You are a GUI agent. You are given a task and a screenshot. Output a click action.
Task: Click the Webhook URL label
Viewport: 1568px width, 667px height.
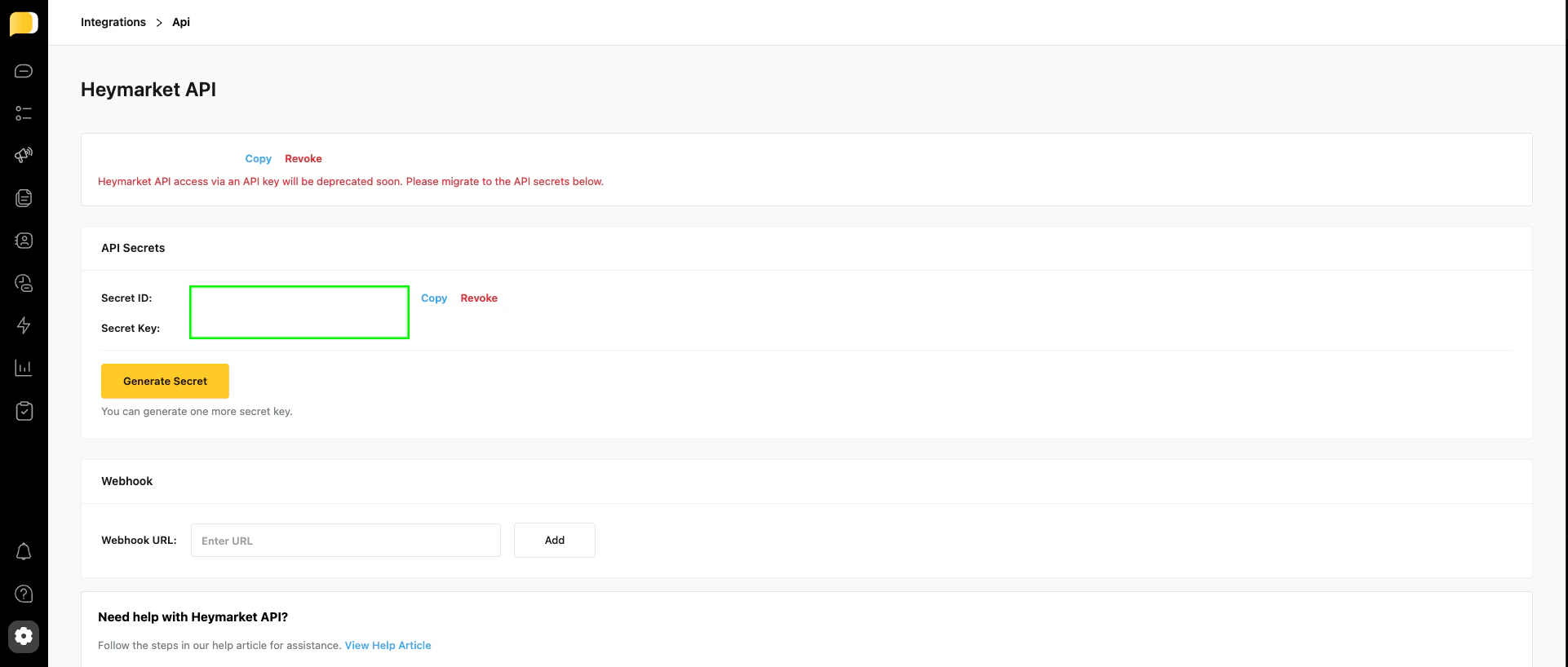(139, 541)
